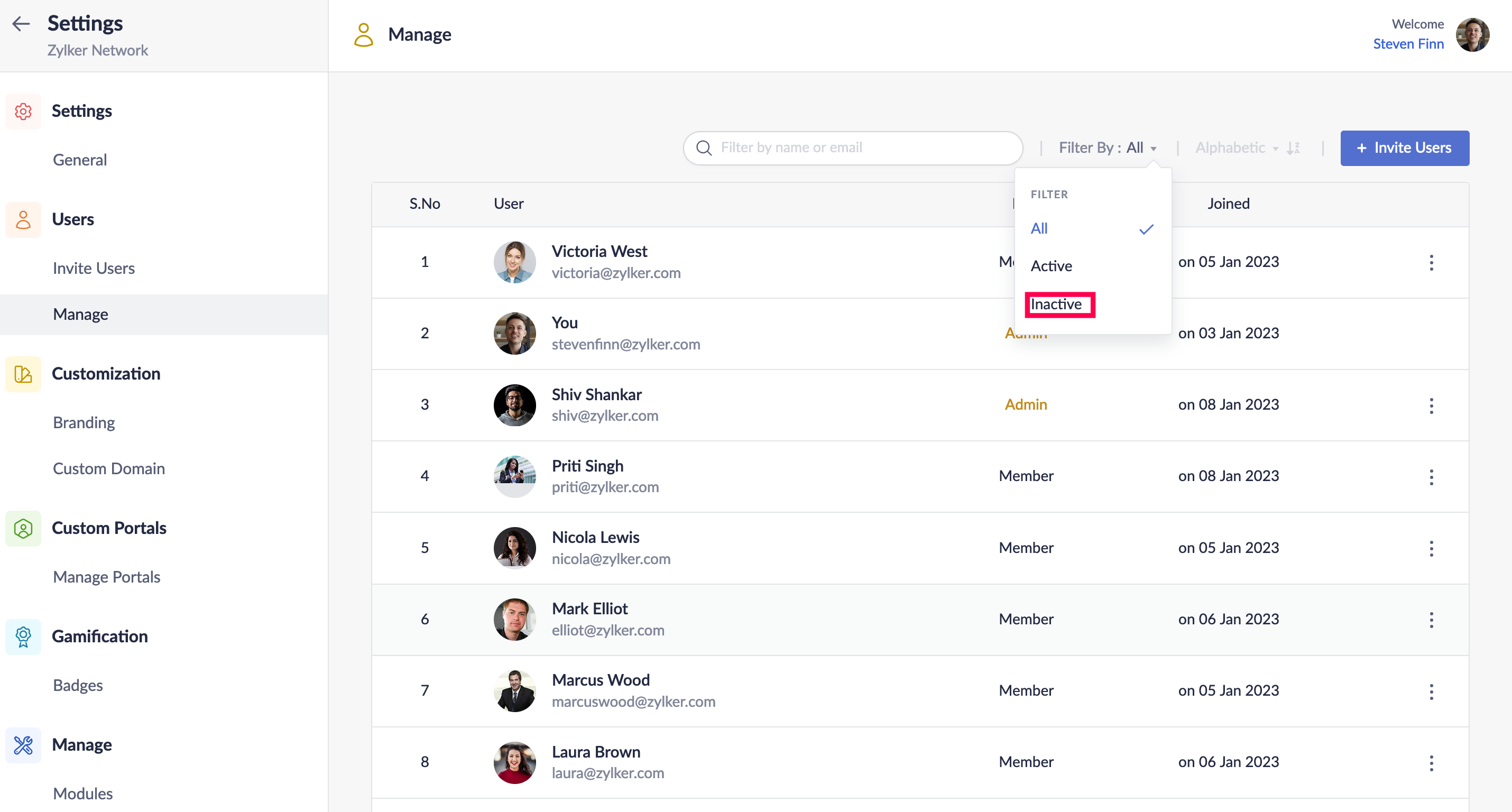Select the All filter option
This screenshot has height=812, width=1512.
point(1039,228)
